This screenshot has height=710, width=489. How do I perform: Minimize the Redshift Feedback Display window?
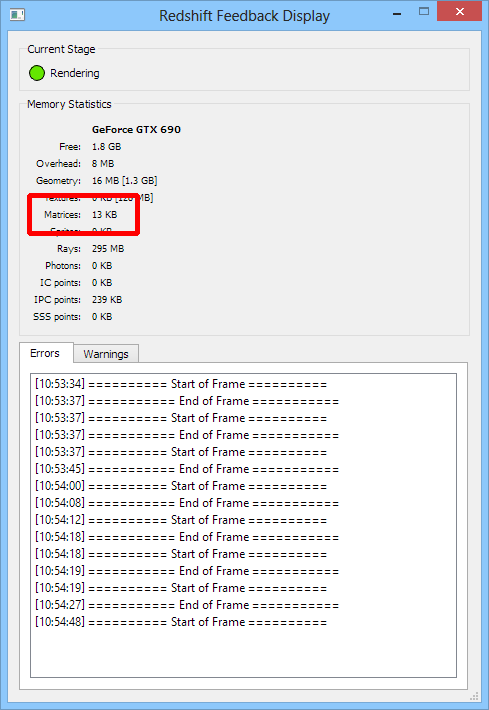[397, 14]
